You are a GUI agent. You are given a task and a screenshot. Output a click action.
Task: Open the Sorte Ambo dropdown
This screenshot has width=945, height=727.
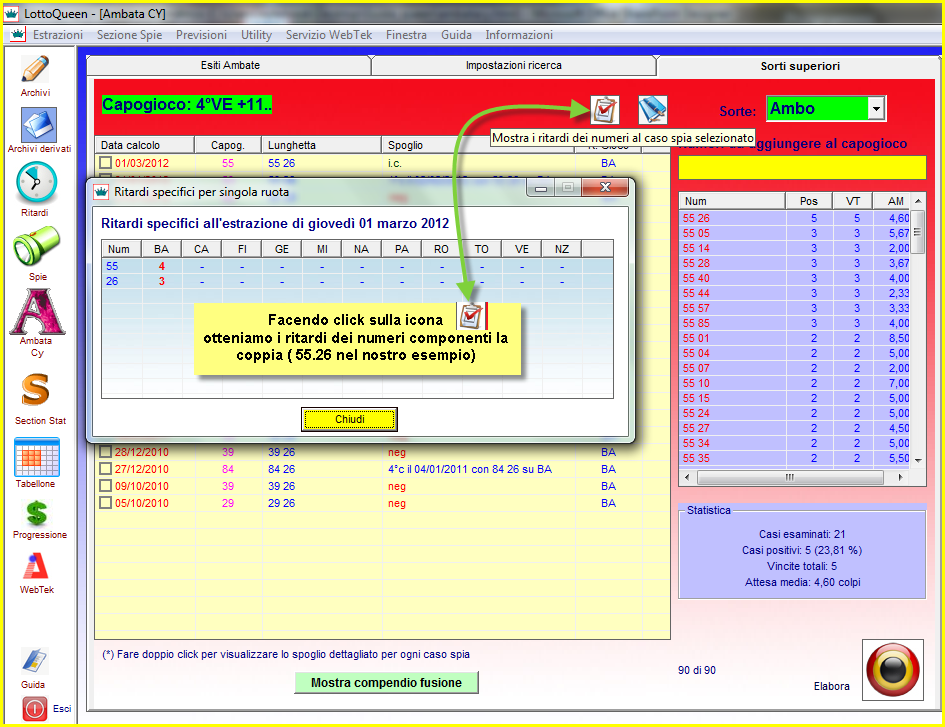[x=876, y=109]
